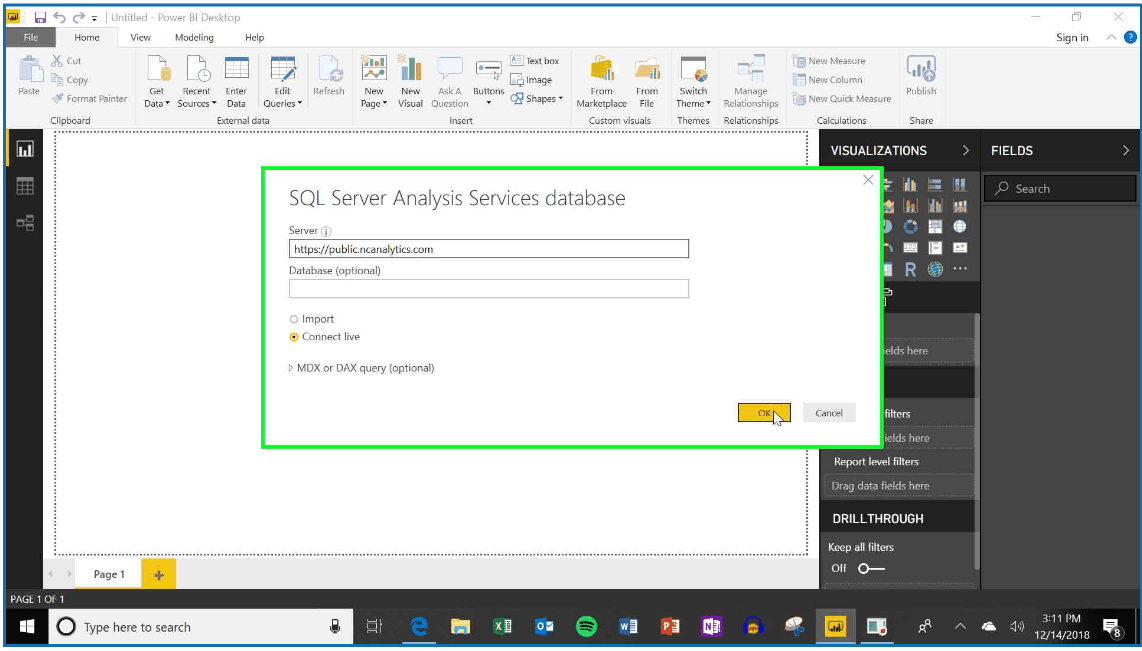Click the Save icon in title bar
This screenshot has width=1142, height=651.
(x=40, y=17)
